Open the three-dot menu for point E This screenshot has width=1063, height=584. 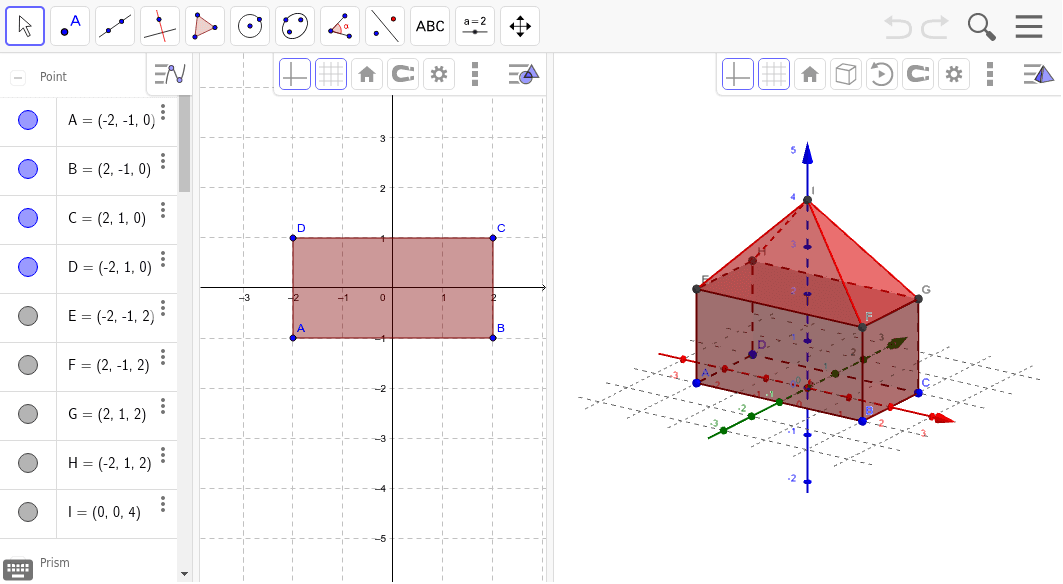pyautogui.click(x=163, y=309)
